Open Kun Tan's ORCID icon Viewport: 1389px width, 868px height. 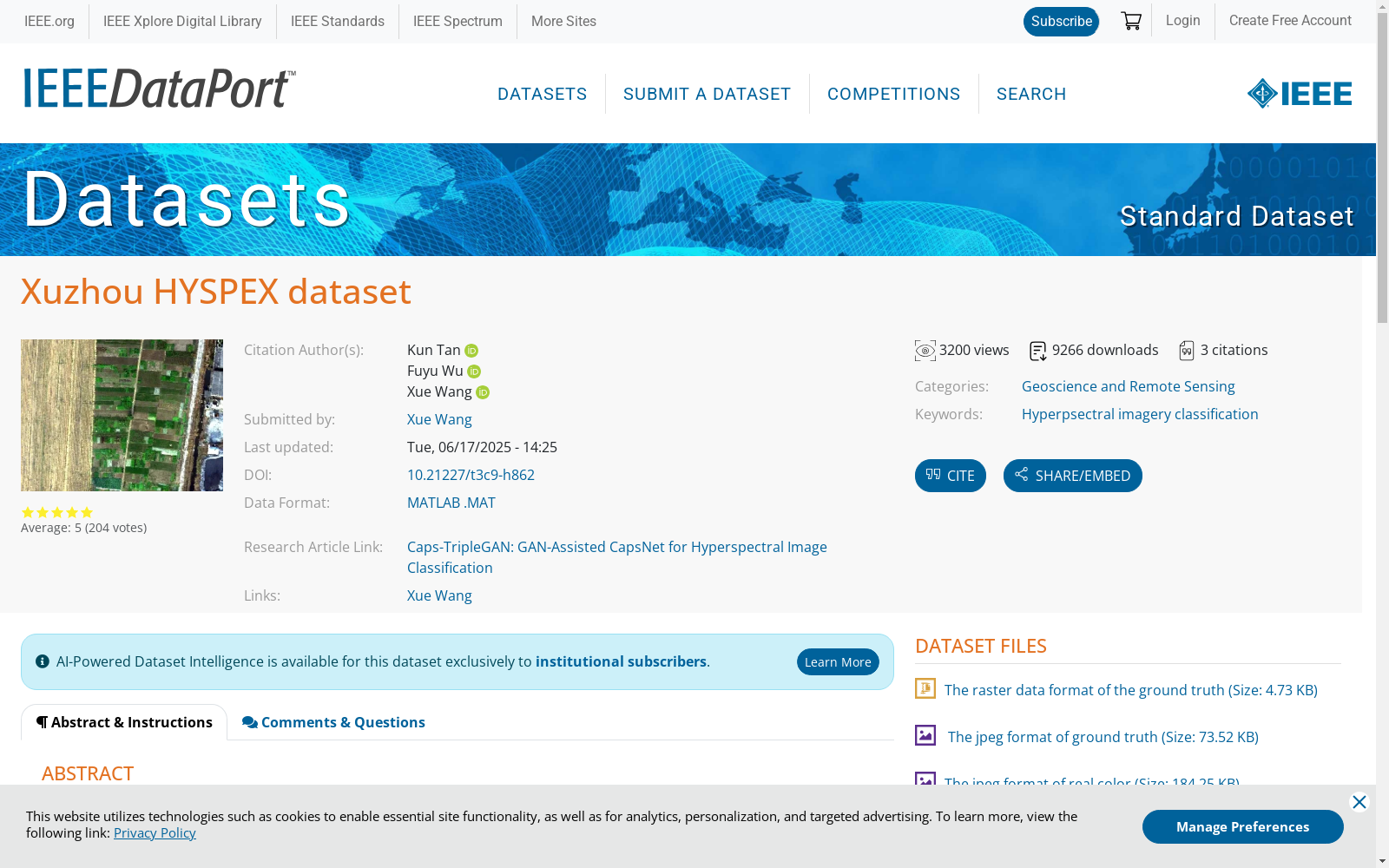(x=471, y=351)
